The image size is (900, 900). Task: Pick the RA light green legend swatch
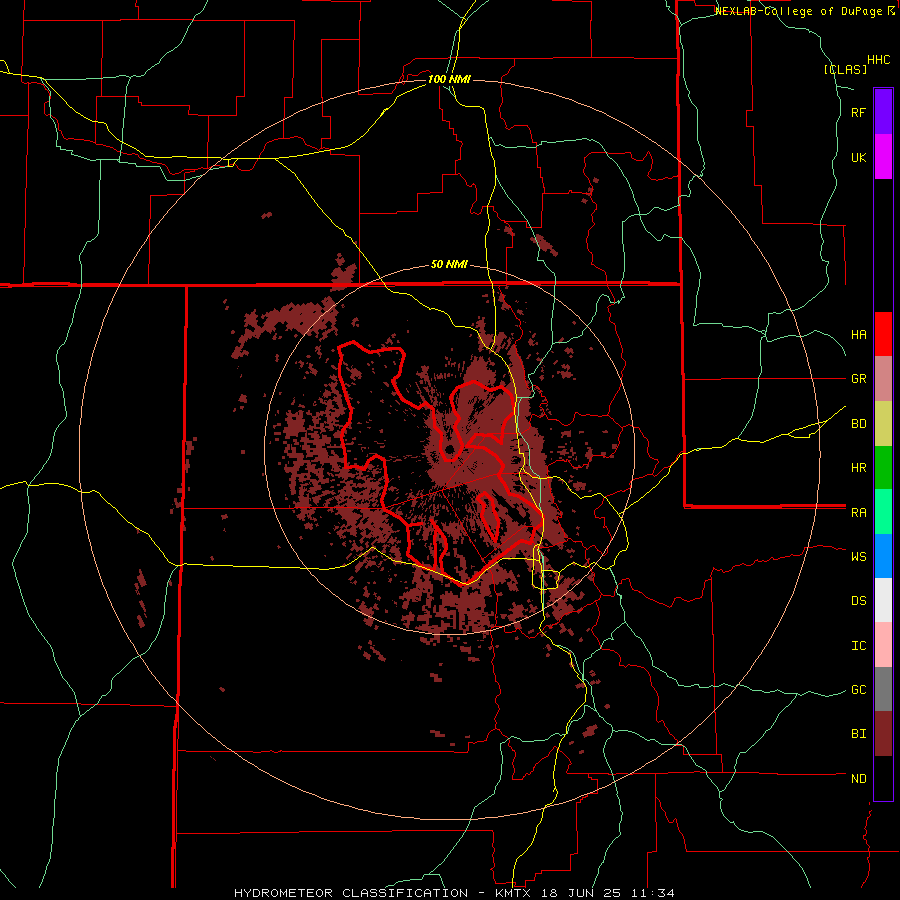883,512
